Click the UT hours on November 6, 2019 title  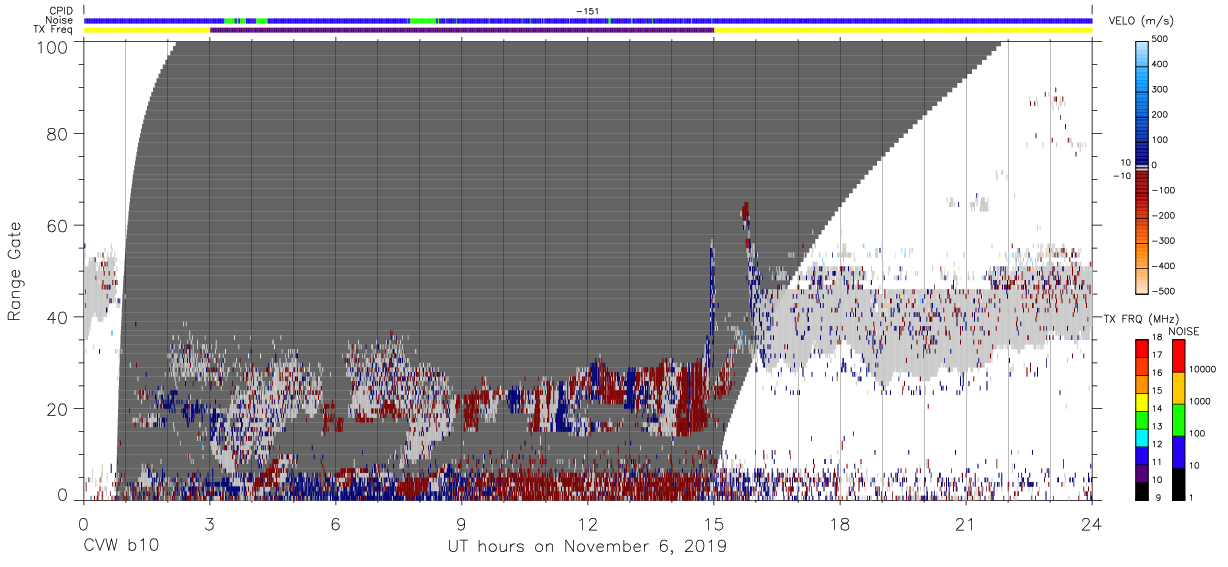(x=586, y=547)
